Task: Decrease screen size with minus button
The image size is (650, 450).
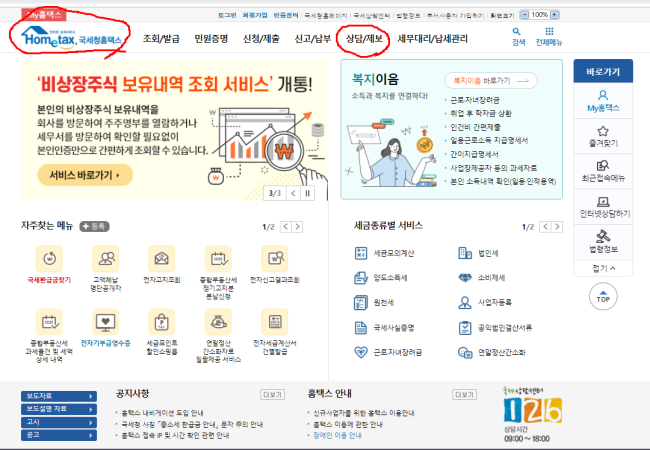Action: click(524, 15)
